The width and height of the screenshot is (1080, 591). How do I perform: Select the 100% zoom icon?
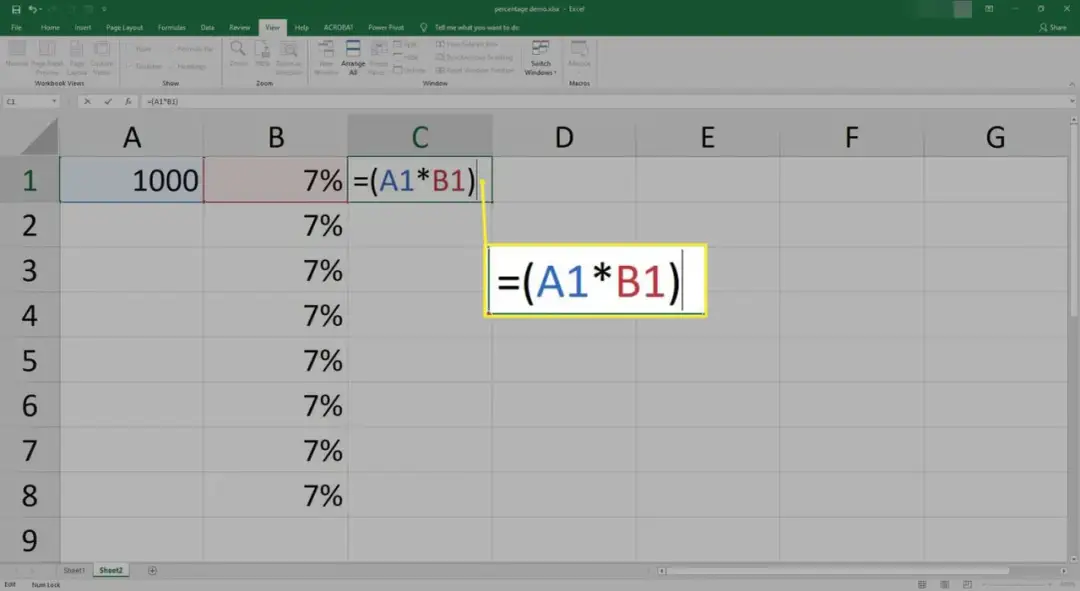coord(262,52)
